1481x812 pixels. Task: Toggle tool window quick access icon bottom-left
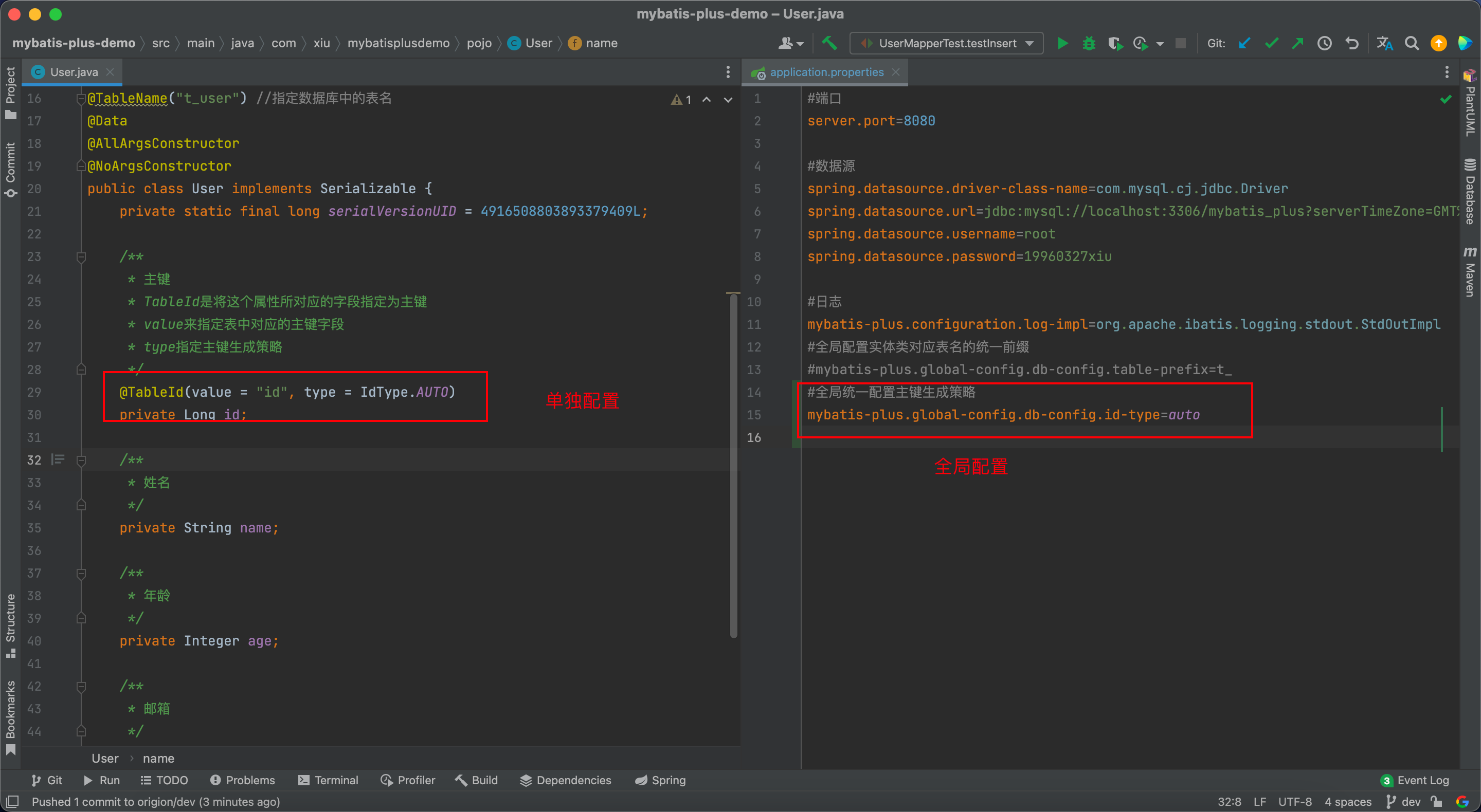coord(12,801)
